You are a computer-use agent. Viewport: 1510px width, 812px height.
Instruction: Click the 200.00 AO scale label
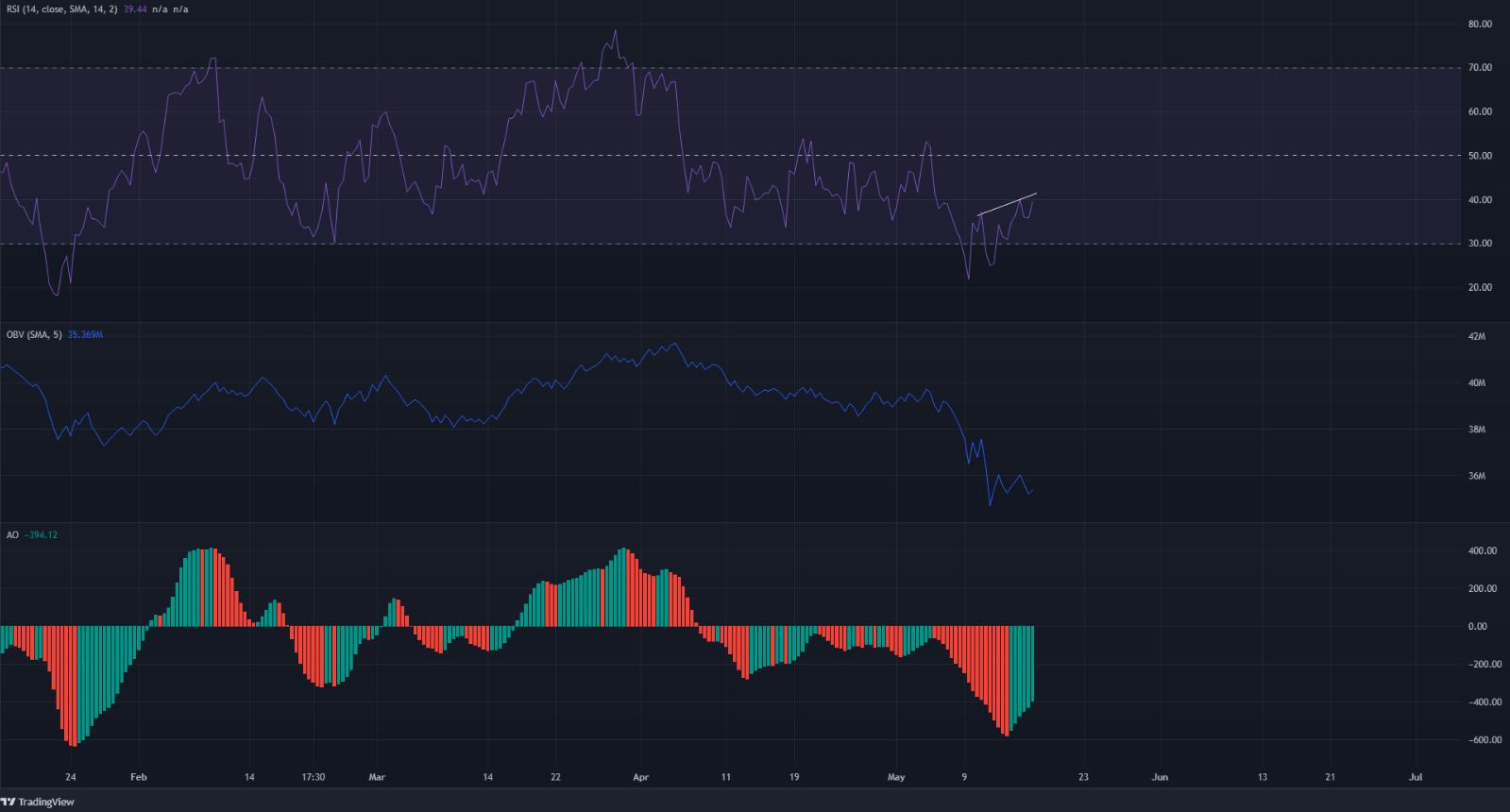(x=1482, y=588)
